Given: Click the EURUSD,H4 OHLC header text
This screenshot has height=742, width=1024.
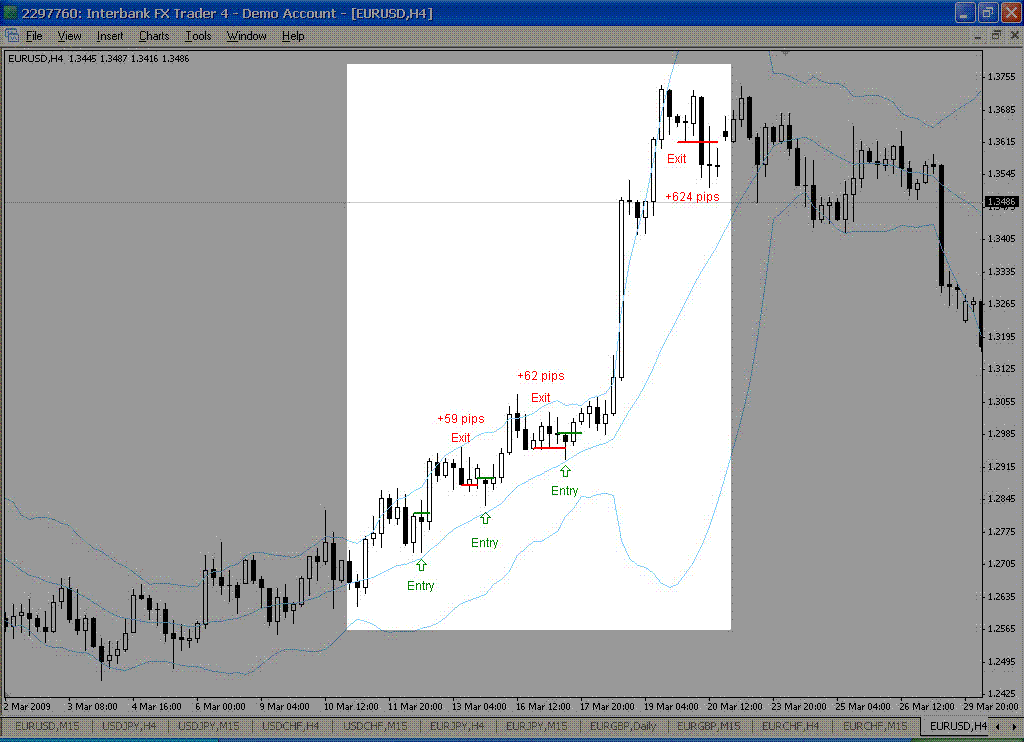Looking at the screenshot, I should tap(98, 58).
